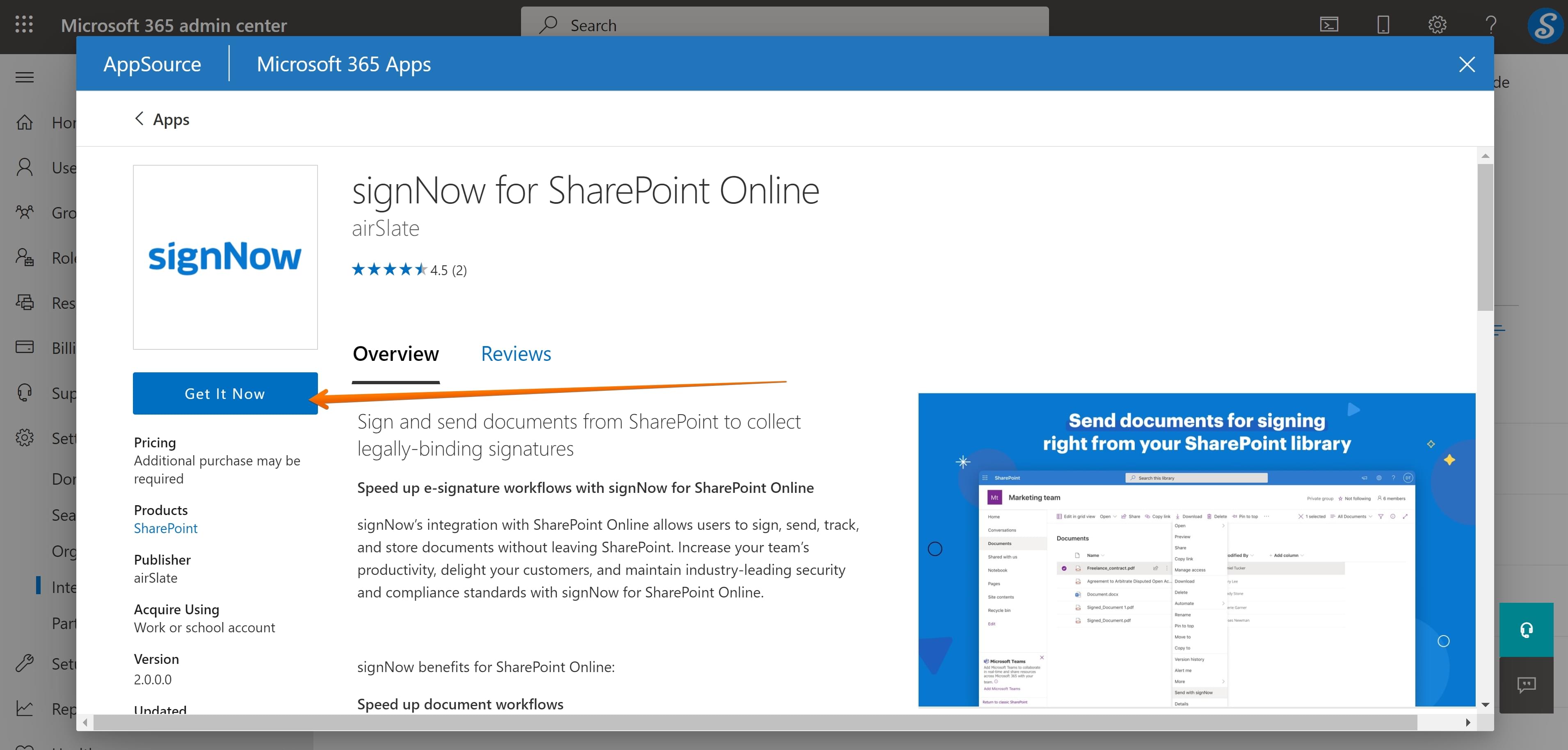Click the AppSource header link

click(152, 64)
